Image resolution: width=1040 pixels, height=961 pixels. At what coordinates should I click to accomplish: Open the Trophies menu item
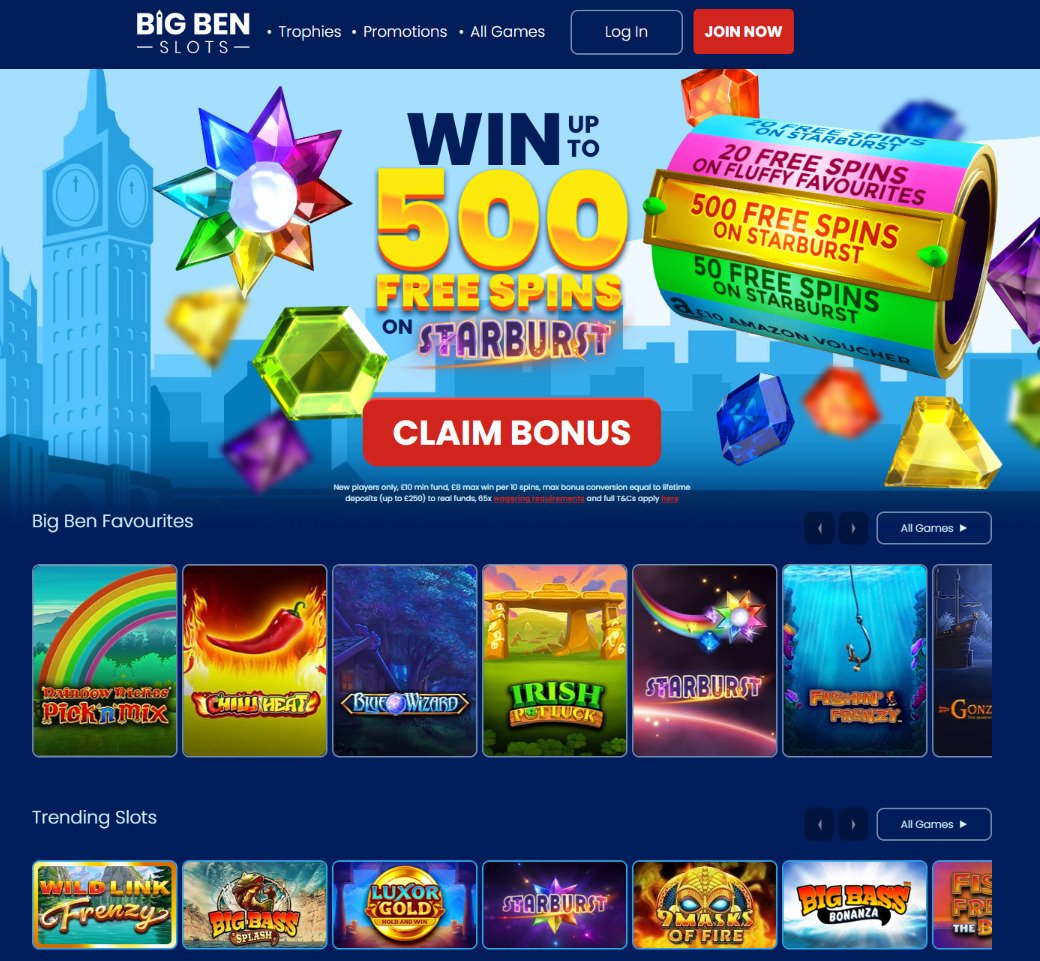(x=309, y=32)
